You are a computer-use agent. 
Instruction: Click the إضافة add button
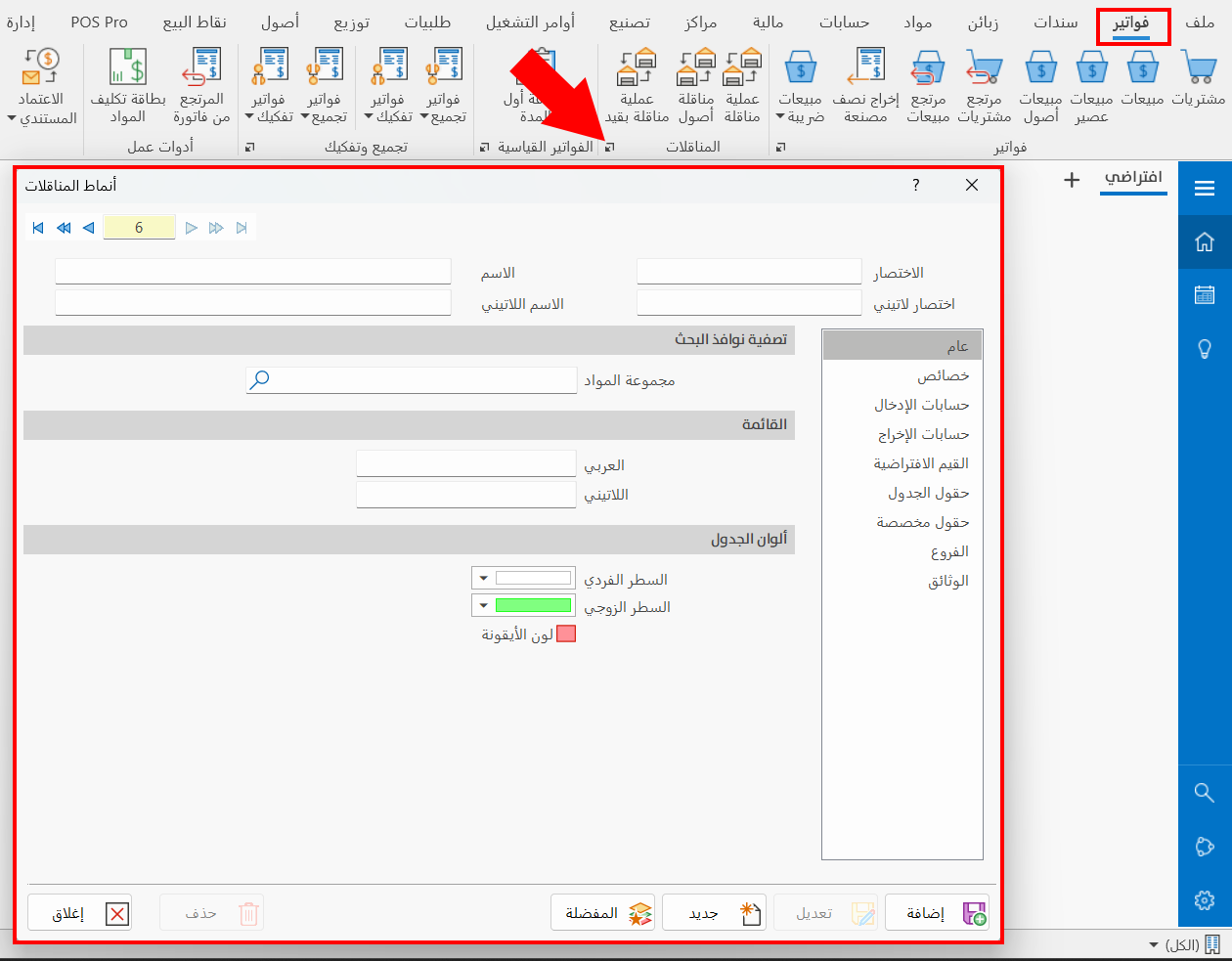[937, 913]
